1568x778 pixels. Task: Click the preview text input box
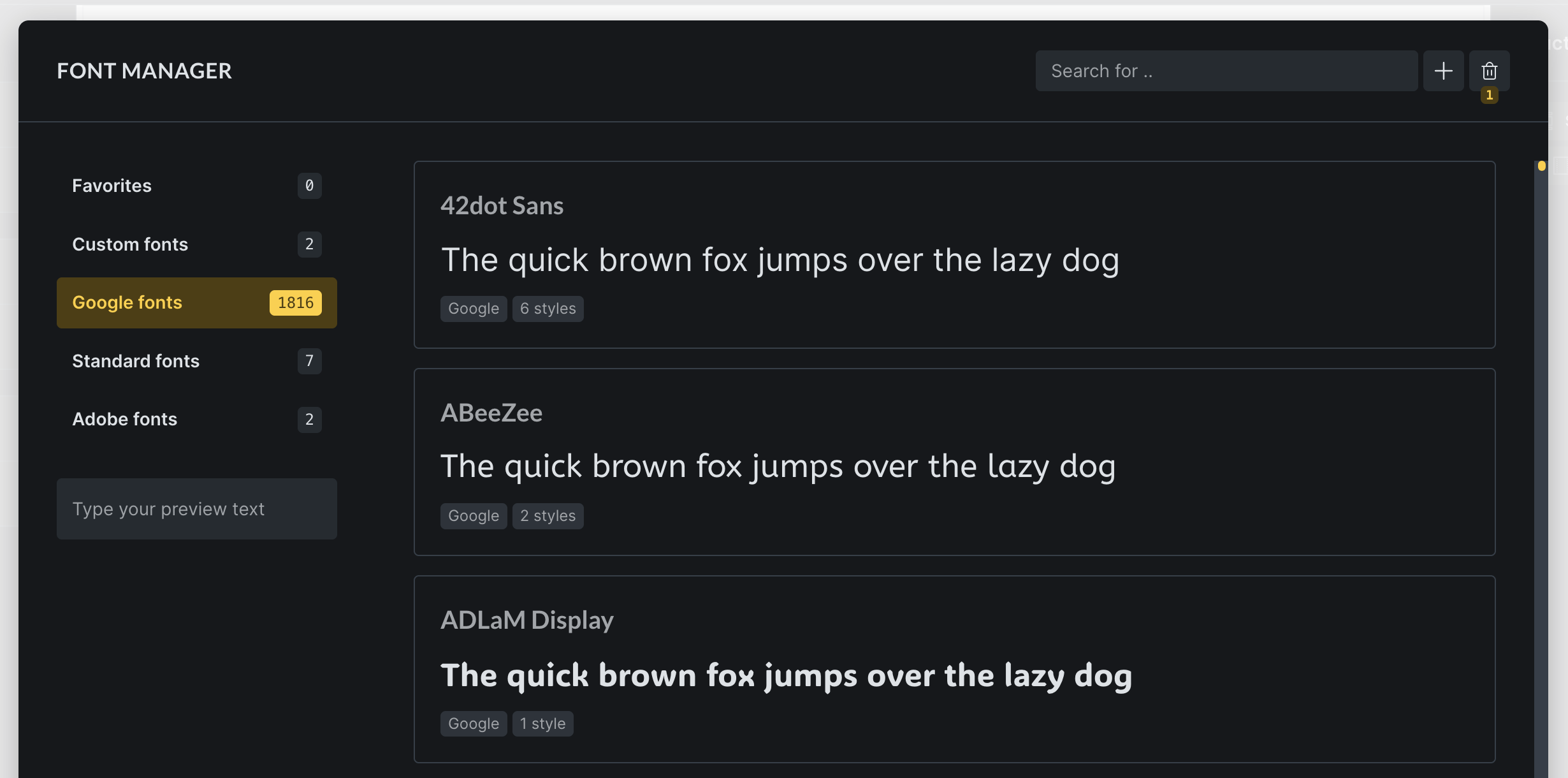click(196, 509)
